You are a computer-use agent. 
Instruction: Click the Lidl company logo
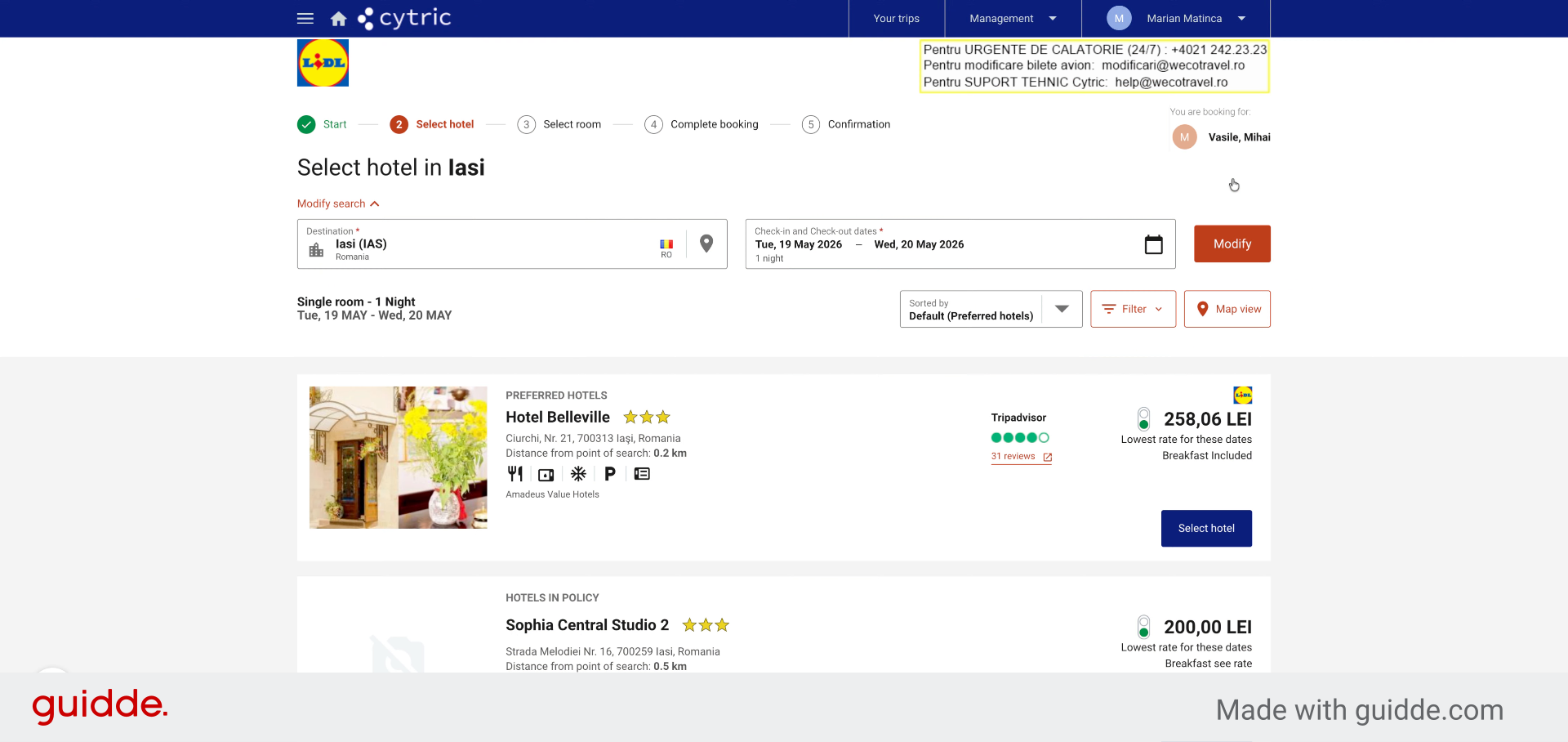point(323,63)
